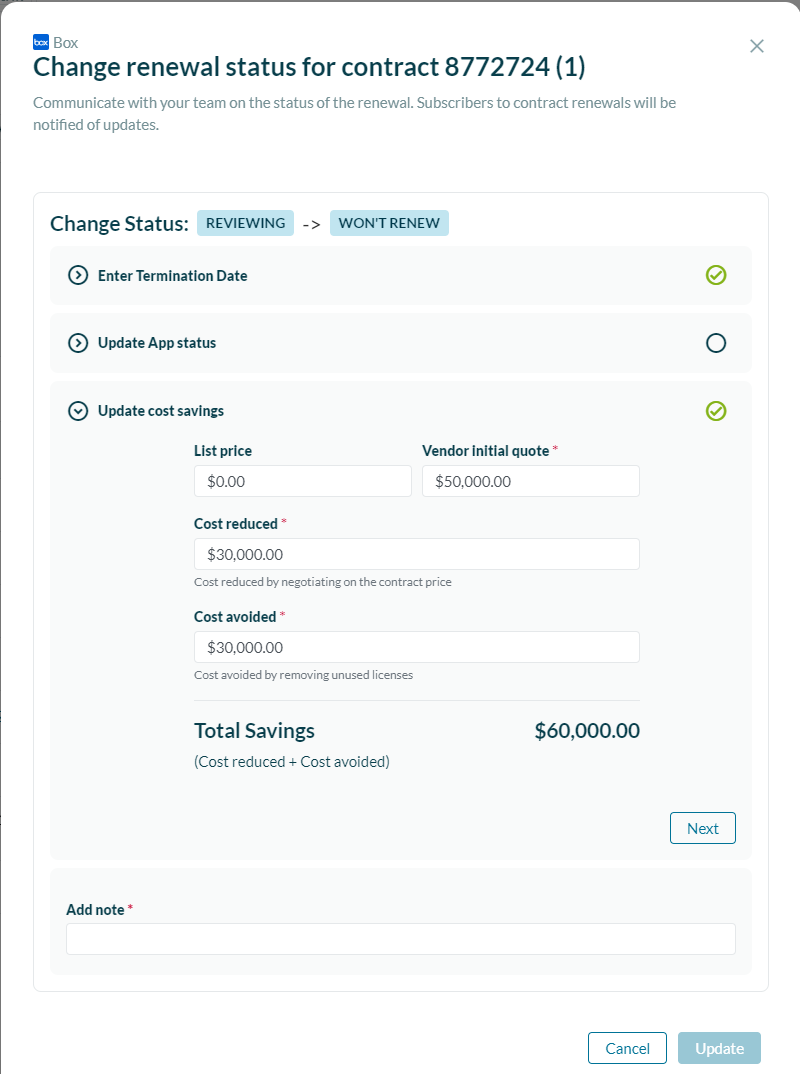Viewport: 800px width, 1074px height.
Task: Click the List price field
Action: (302, 481)
